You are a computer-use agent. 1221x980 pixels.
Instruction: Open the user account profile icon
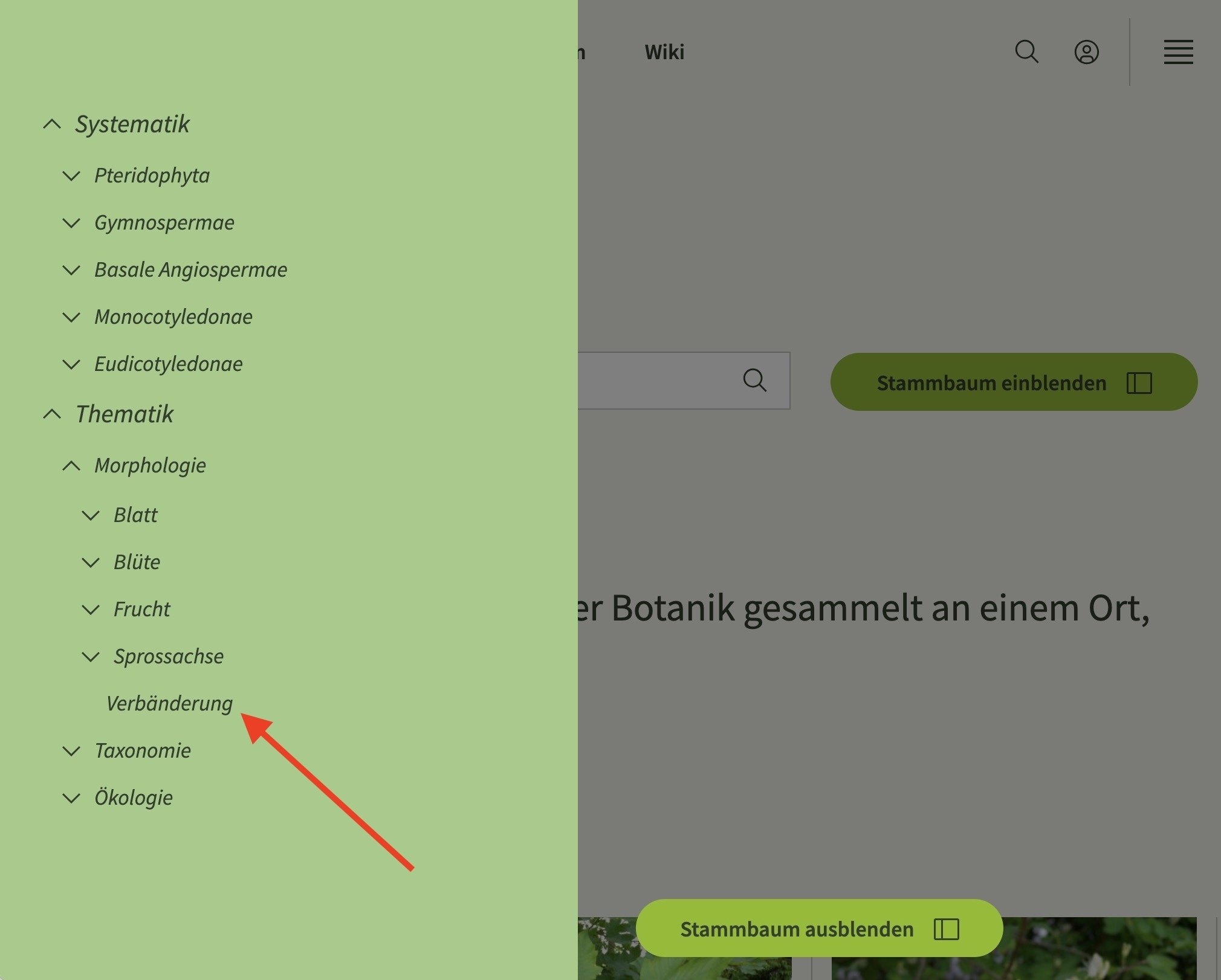pyautogui.click(x=1086, y=52)
